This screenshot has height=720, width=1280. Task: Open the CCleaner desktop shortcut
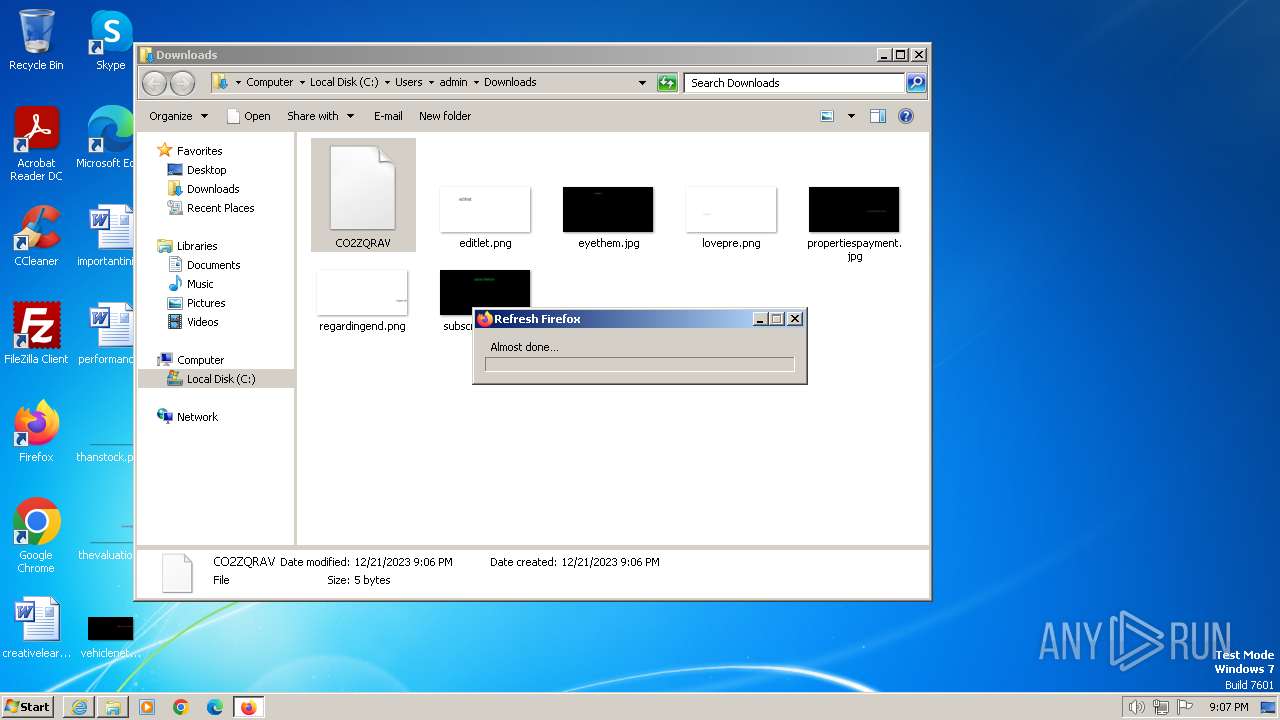(36, 236)
